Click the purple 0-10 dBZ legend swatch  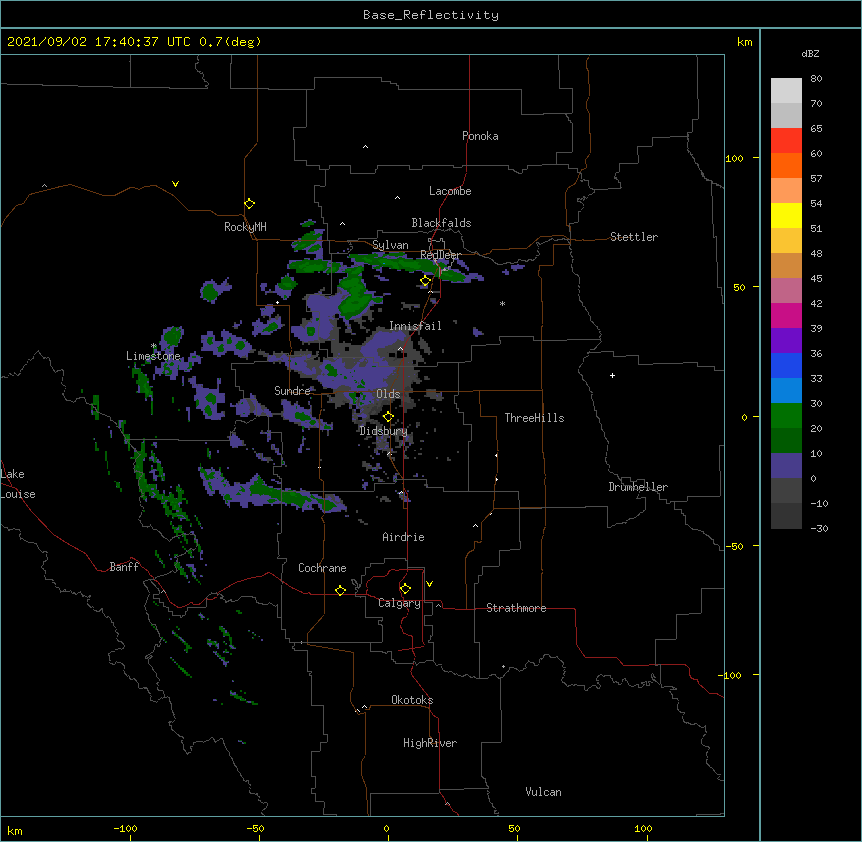786,466
